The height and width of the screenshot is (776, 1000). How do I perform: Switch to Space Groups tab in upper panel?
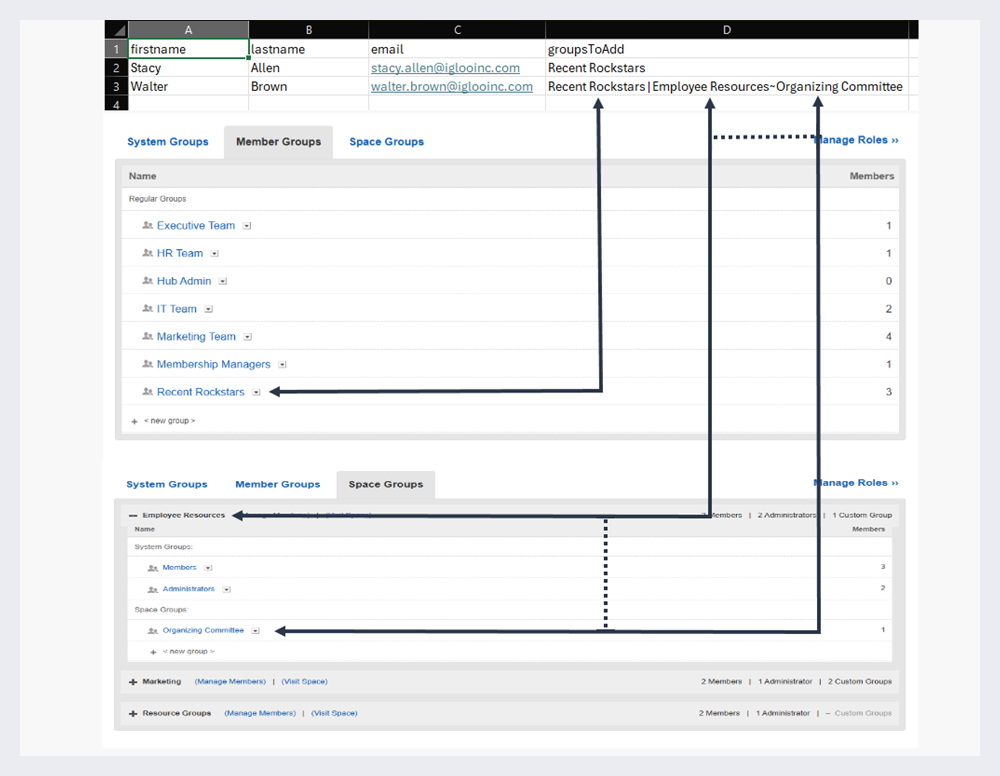[386, 142]
